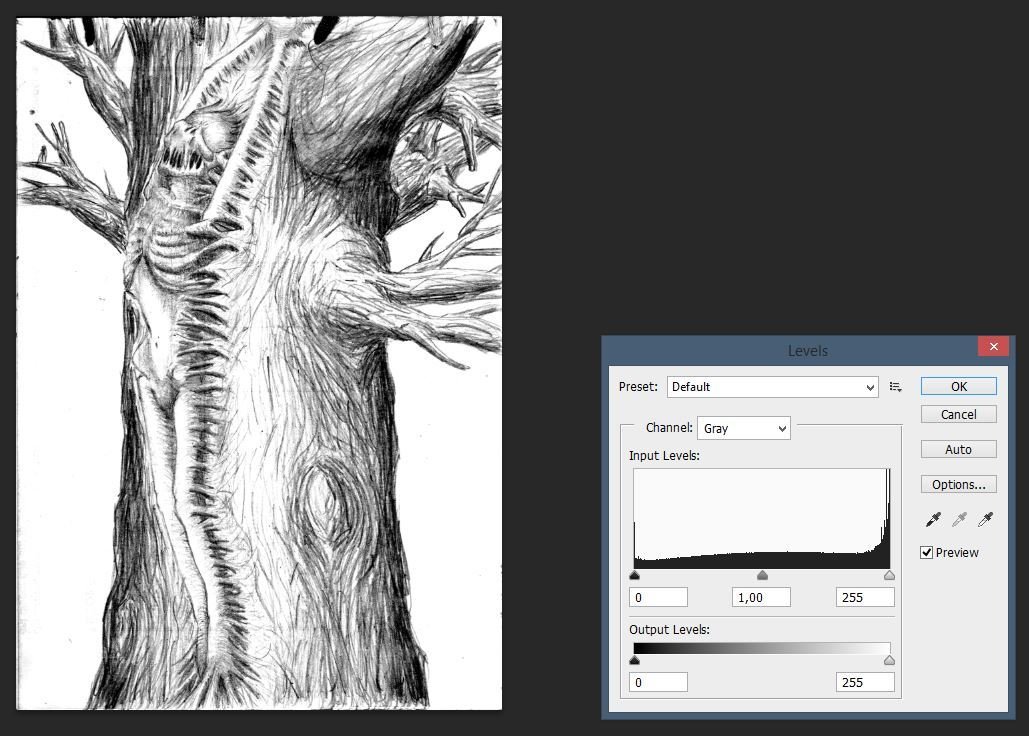The image size is (1029, 736).
Task: Open the Channel dropdown
Action: 744,428
